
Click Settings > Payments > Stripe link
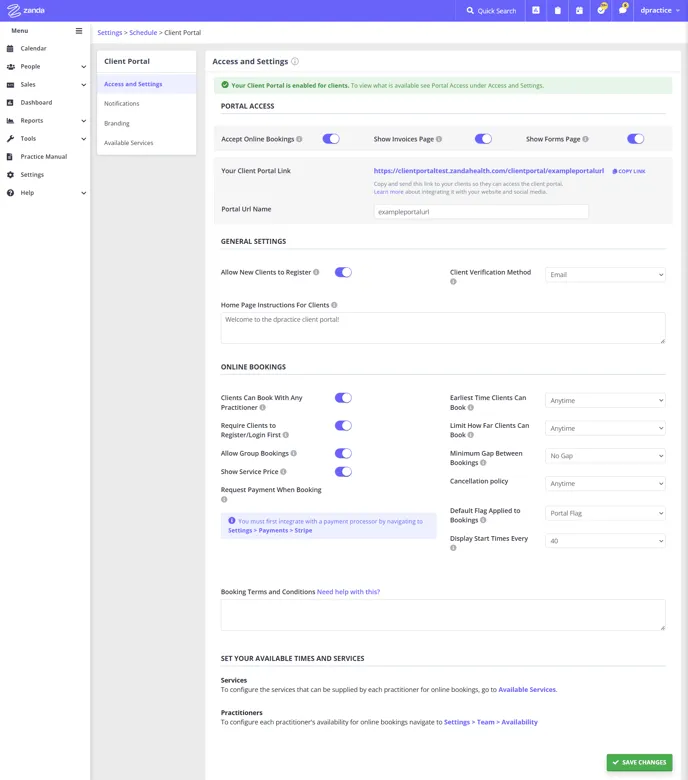[270, 531]
